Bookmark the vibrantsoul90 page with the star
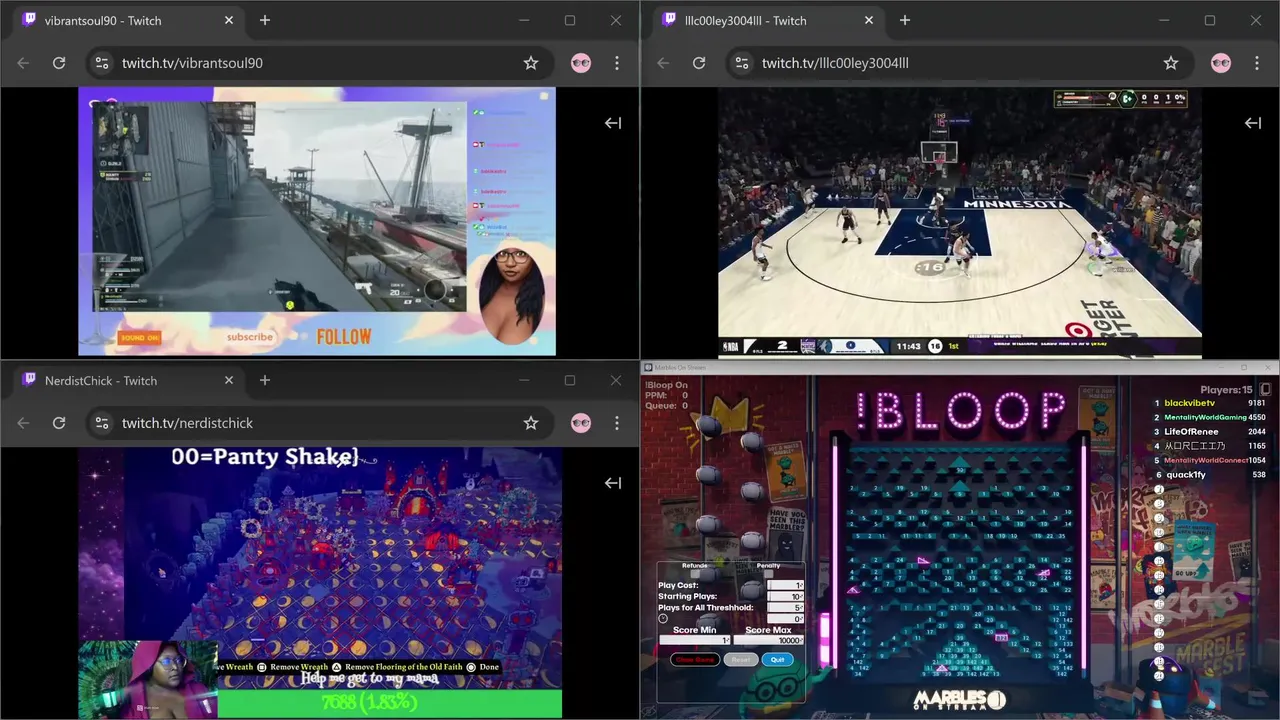Image resolution: width=1280 pixels, height=720 pixels. pyautogui.click(x=531, y=63)
